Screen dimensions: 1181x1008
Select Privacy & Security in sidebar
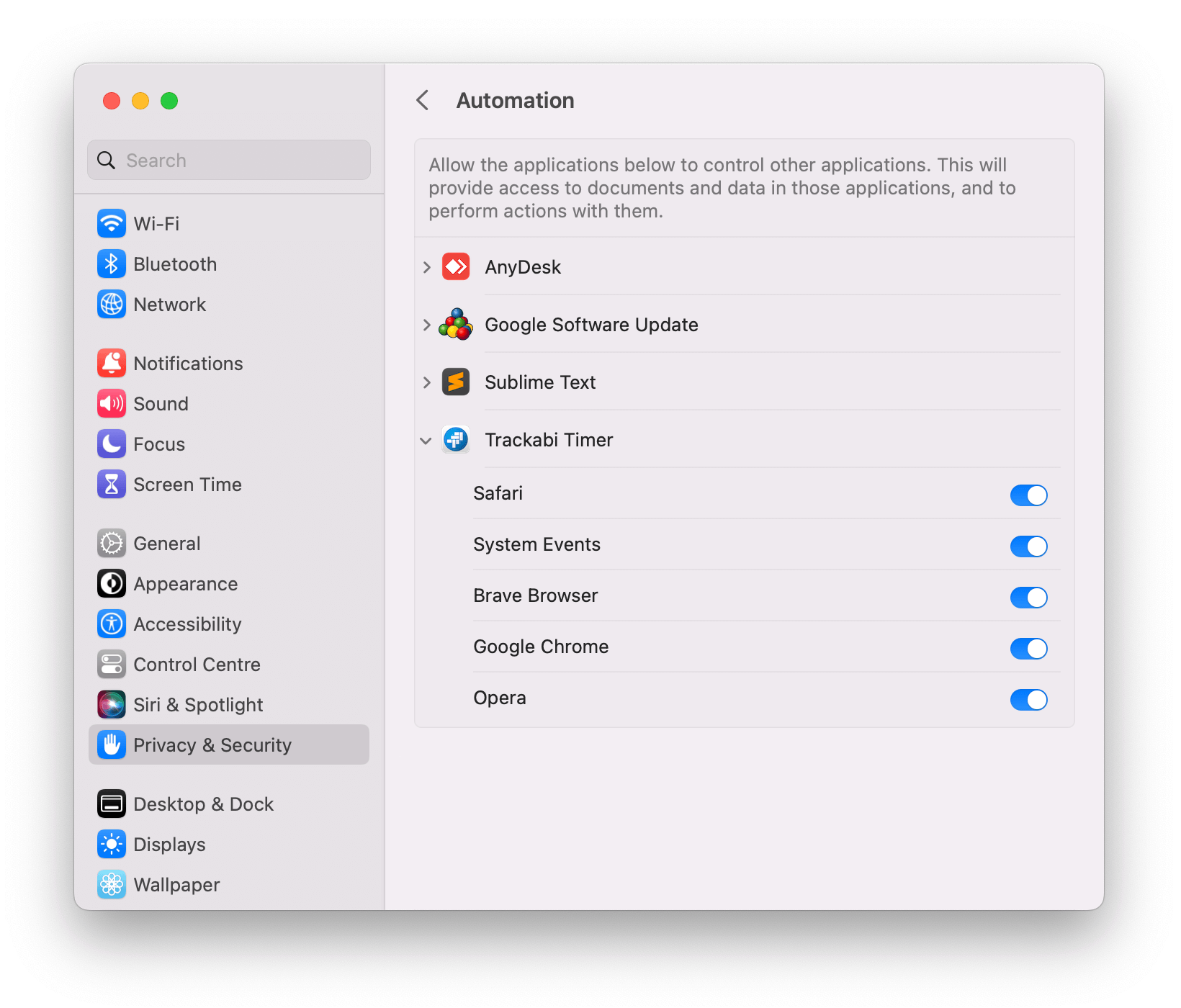(212, 744)
